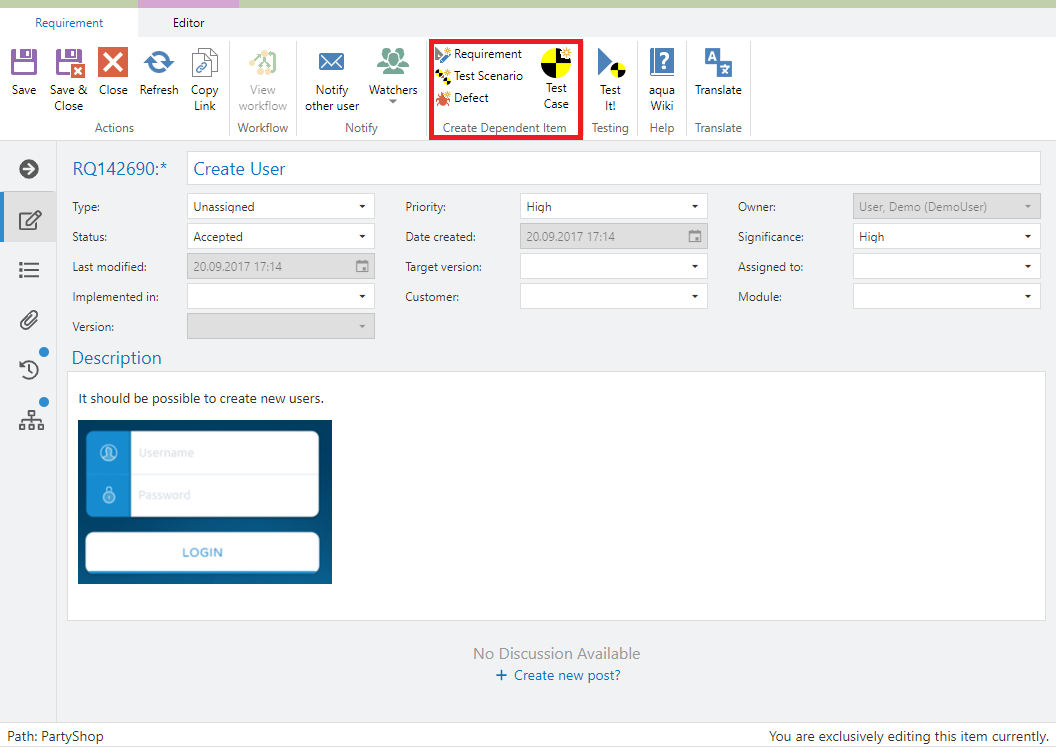Click the Create new post link
The height and width of the screenshot is (748, 1056).
tap(558, 676)
